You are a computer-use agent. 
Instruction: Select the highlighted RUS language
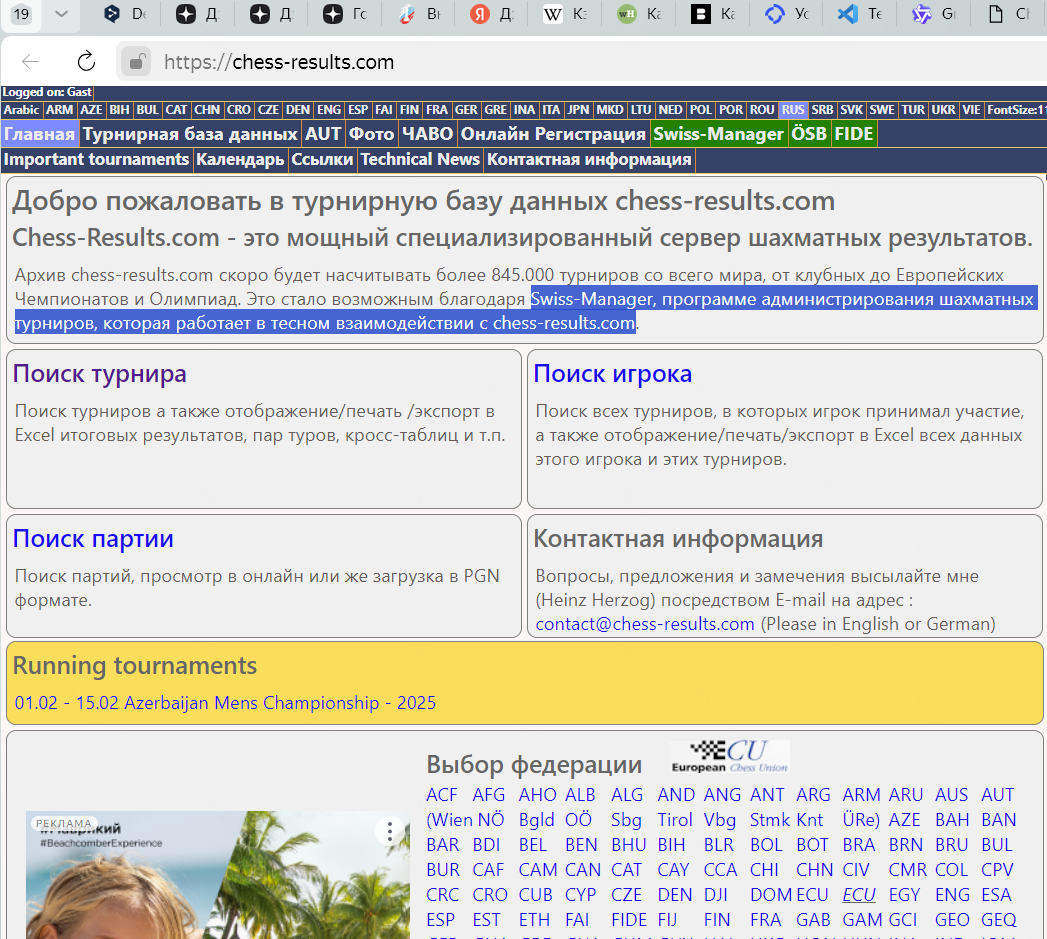[x=793, y=110]
